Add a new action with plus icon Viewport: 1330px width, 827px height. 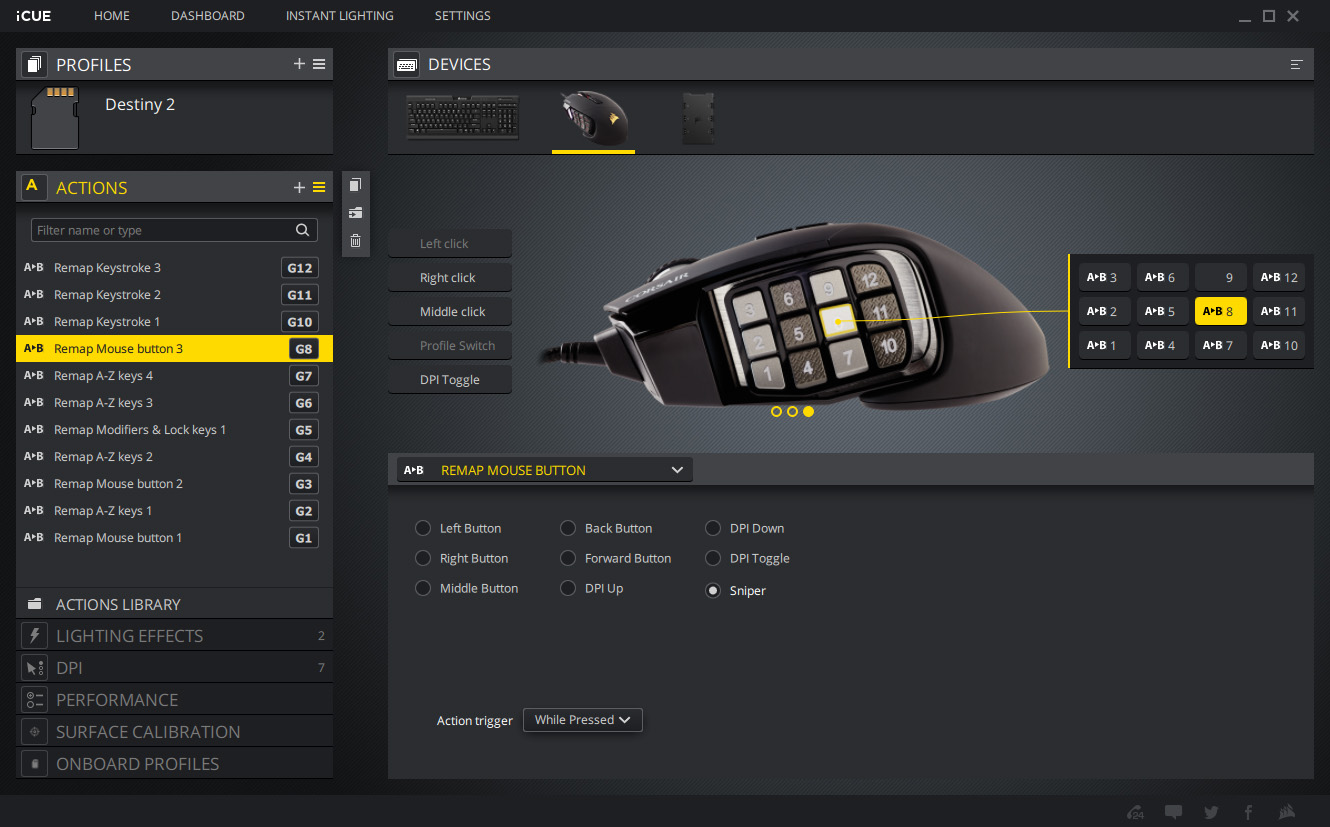(x=299, y=187)
